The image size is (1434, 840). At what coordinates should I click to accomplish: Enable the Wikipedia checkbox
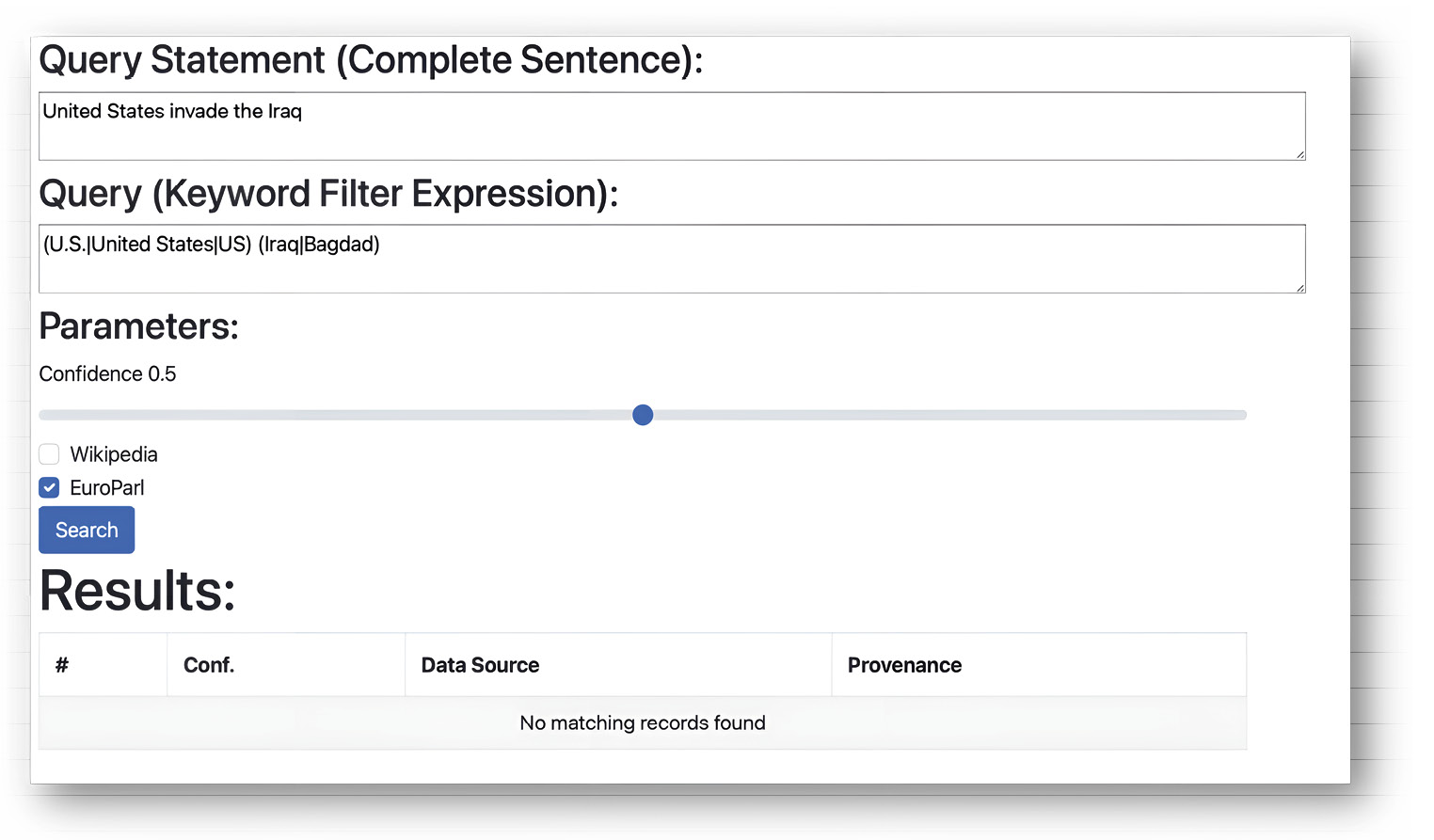tap(49, 454)
